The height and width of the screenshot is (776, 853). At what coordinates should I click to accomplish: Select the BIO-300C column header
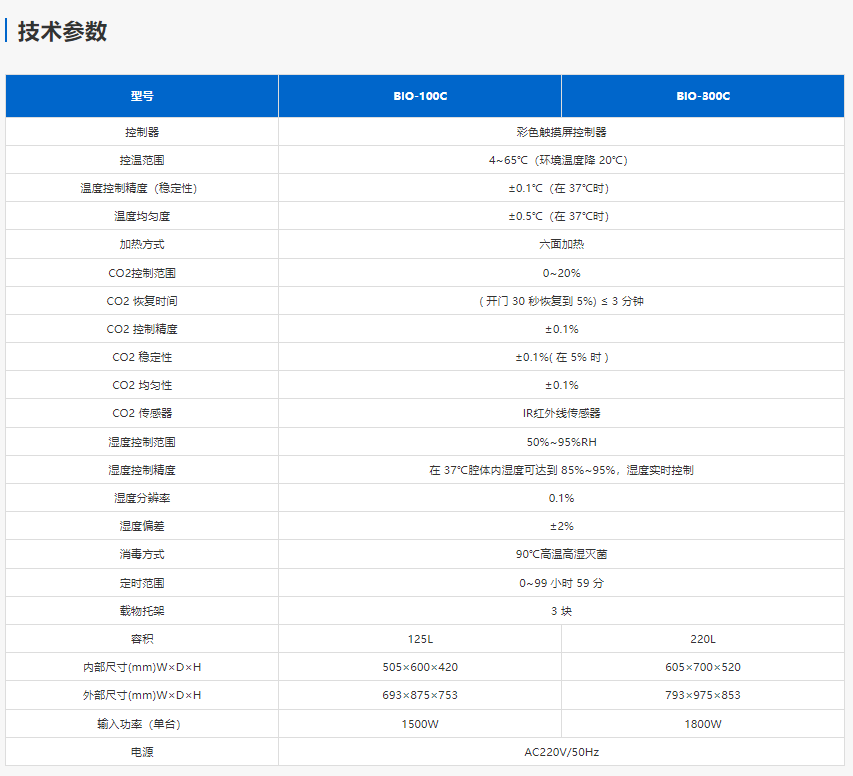(703, 96)
